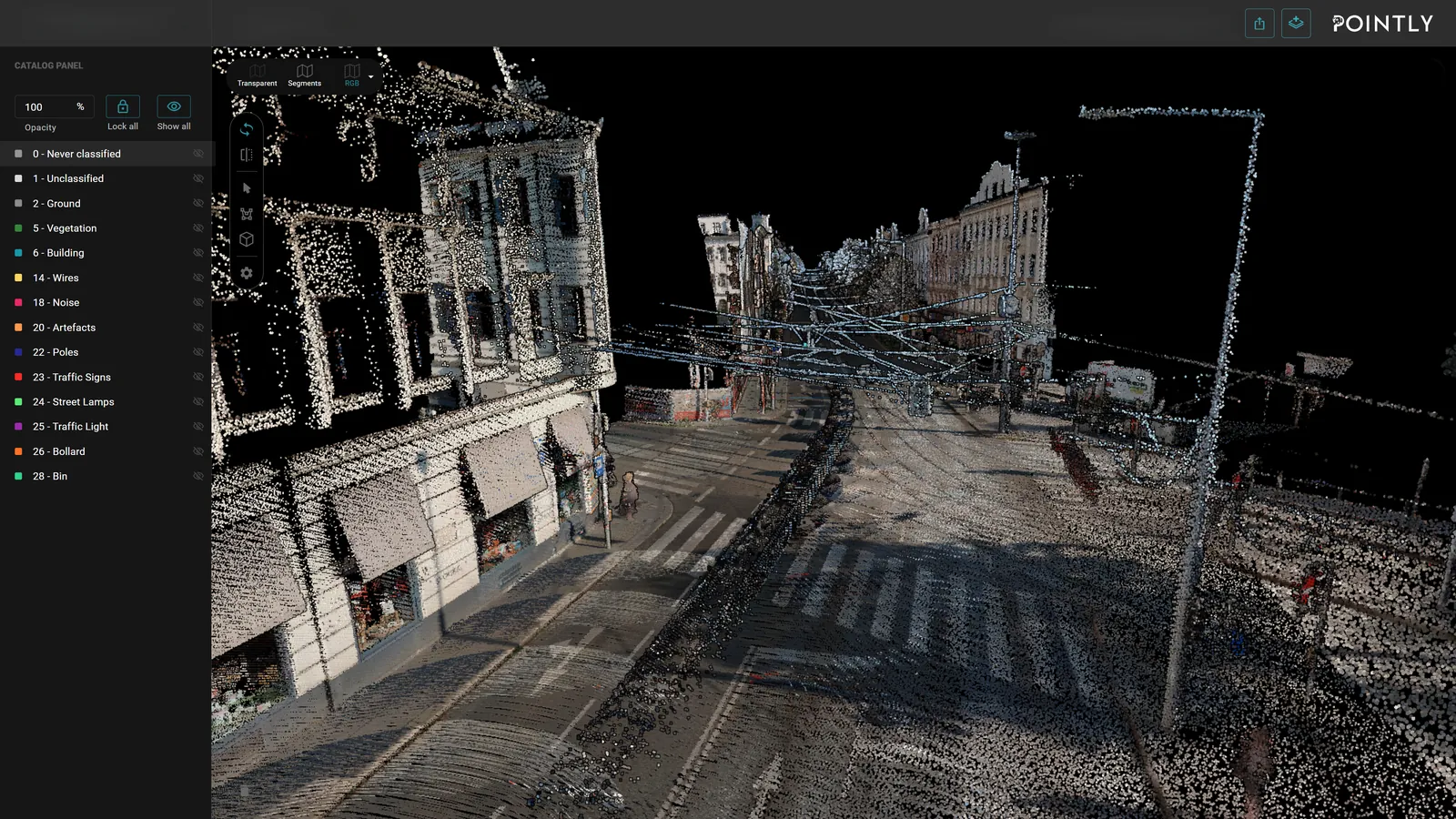Screen dimensions: 1456x819
Task: Click the rotate/sync arrows tool
Action: tap(247, 129)
